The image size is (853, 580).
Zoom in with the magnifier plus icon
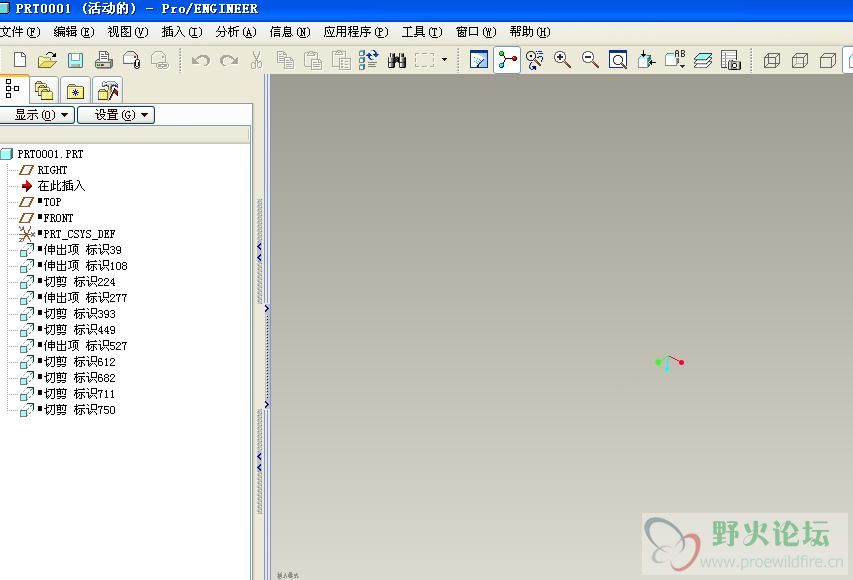(x=563, y=59)
